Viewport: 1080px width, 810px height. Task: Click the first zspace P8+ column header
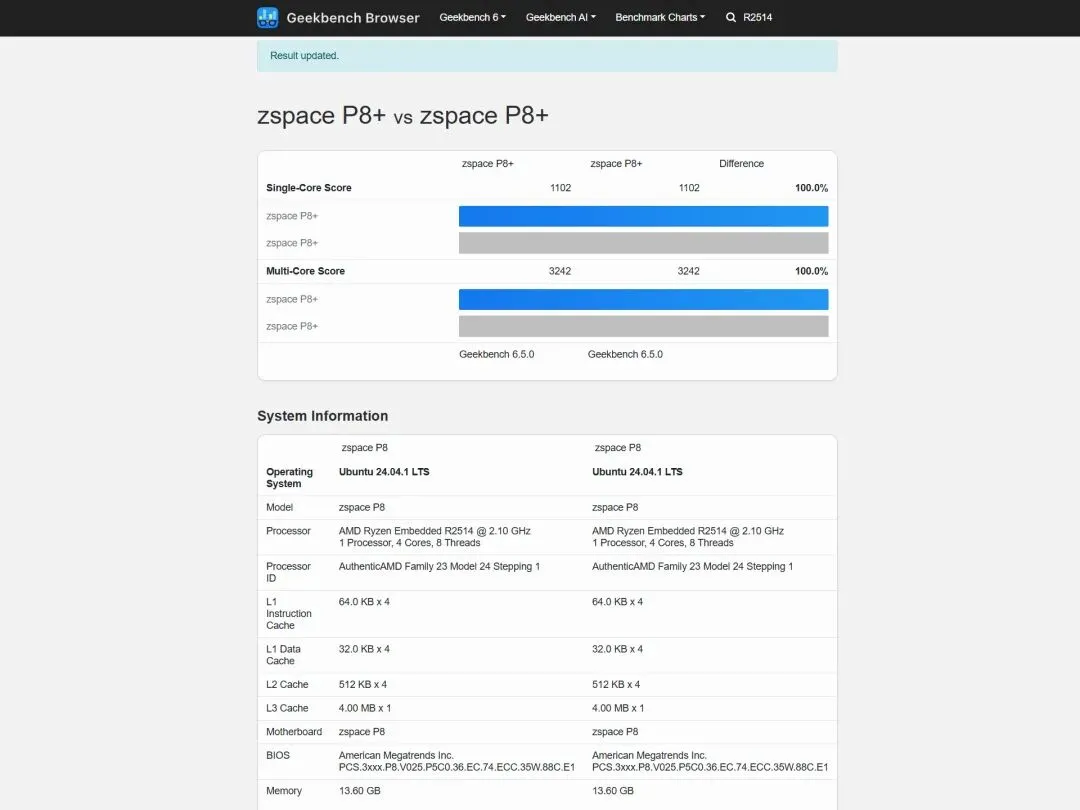click(x=488, y=163)
